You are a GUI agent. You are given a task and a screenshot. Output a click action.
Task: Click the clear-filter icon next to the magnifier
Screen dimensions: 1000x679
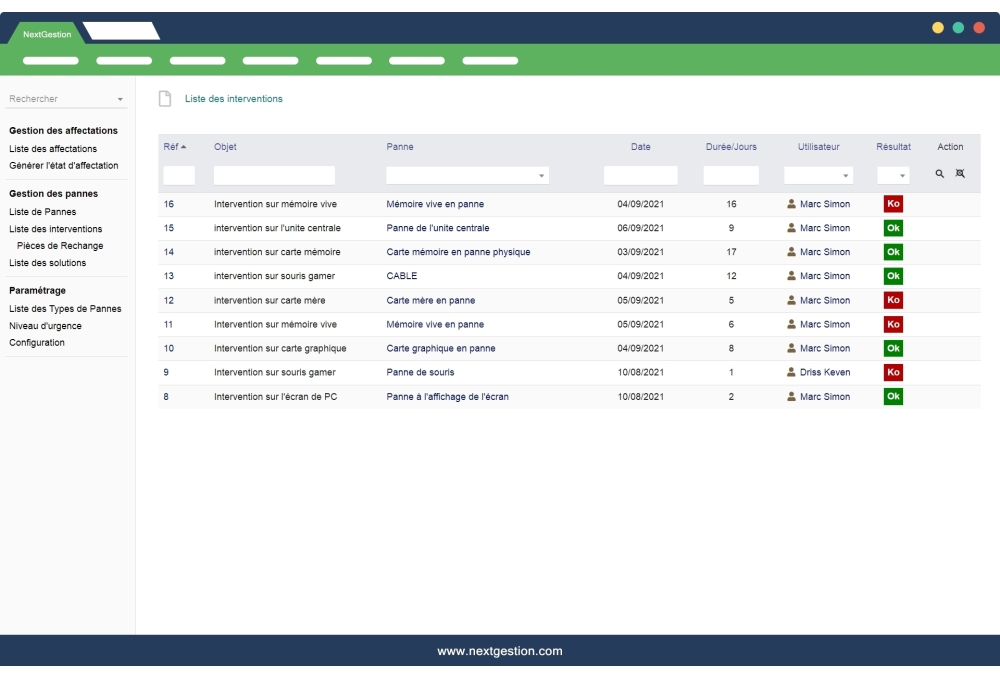pos(960,174)
